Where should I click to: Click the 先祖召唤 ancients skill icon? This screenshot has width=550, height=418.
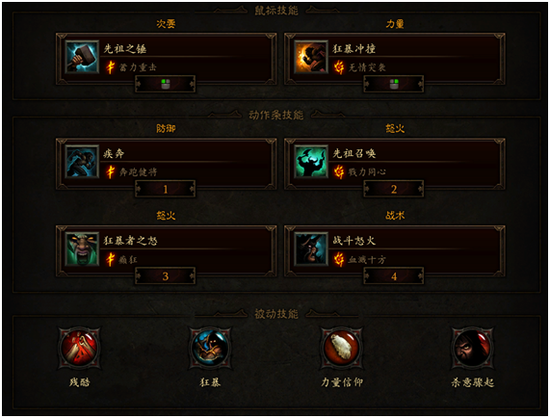tap(311, 161)
